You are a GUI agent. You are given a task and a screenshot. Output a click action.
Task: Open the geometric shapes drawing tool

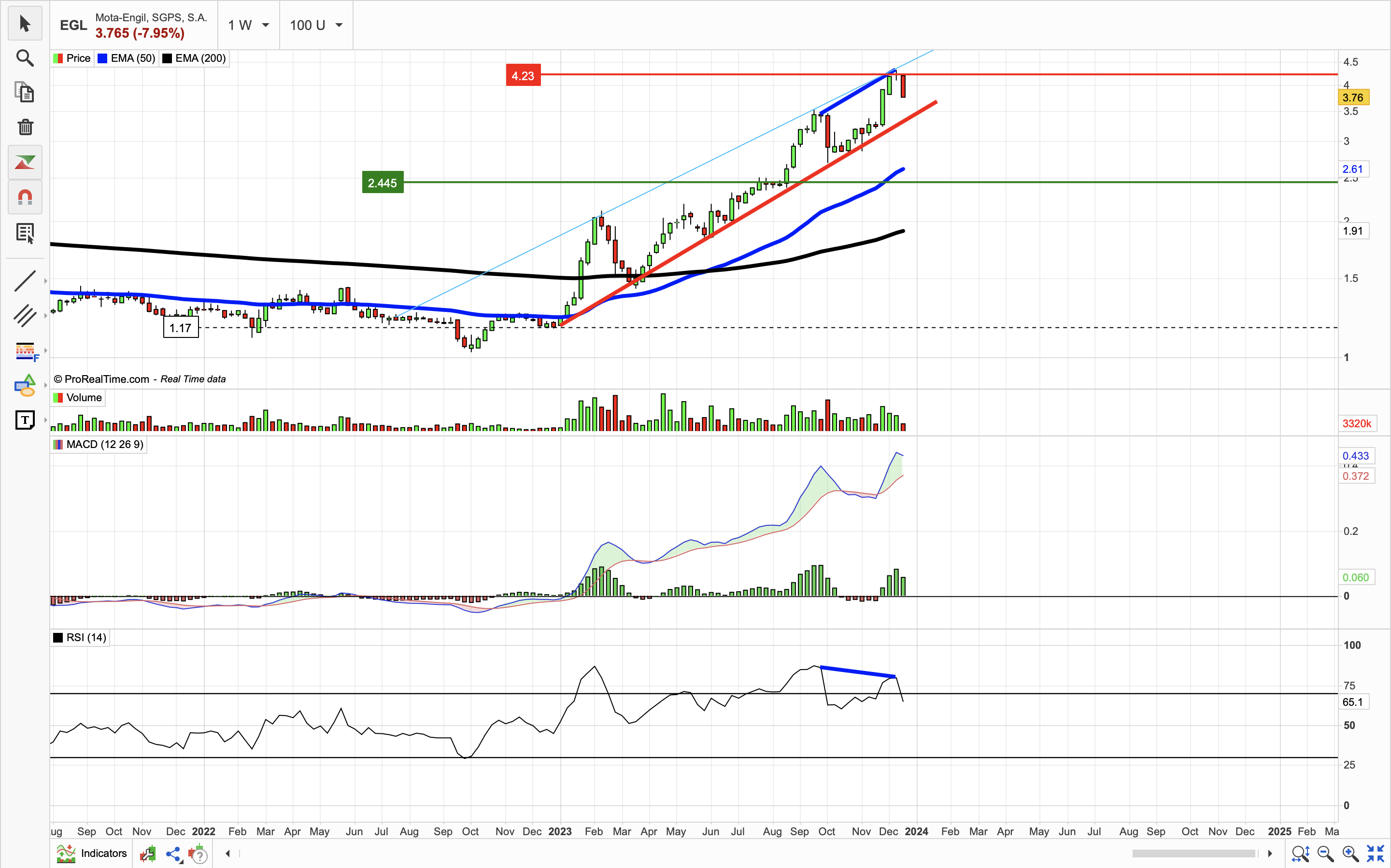click(25, 385)
